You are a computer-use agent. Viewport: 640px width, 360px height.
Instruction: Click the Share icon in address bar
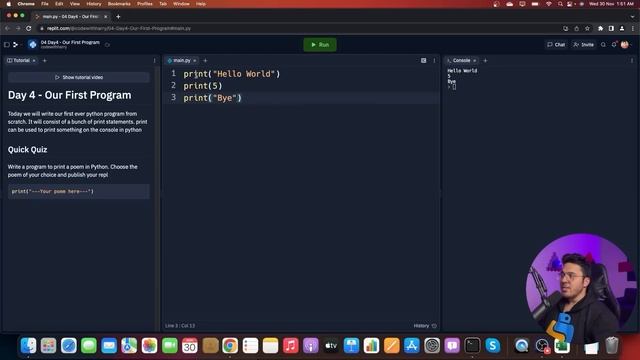576,28
